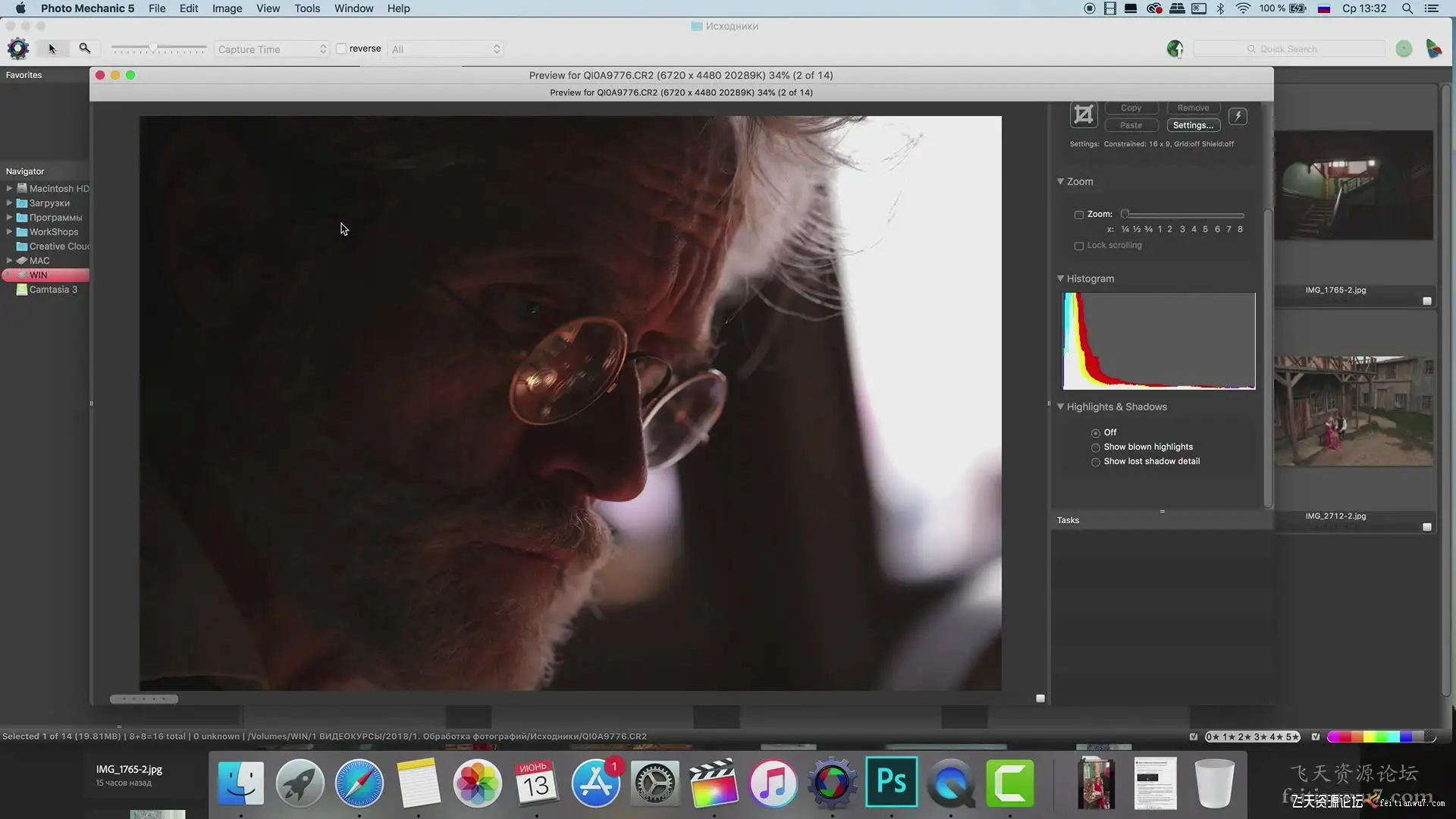Toggle the Zoom checkbox
The width and height of the screenshot is (1456, 819).
click(1079, 215)
